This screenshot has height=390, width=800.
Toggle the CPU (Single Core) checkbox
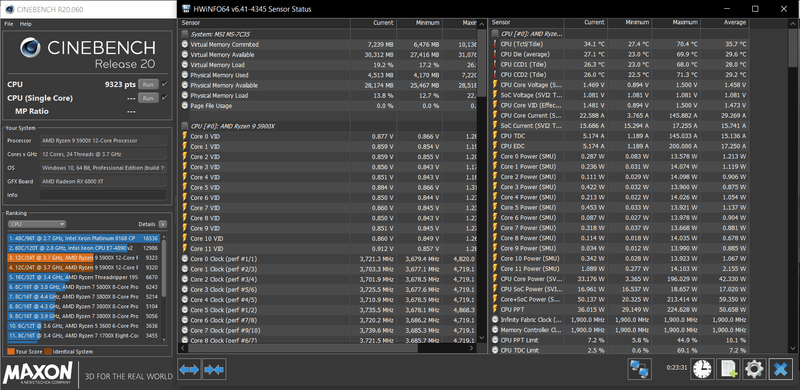(x=164, y=98)
